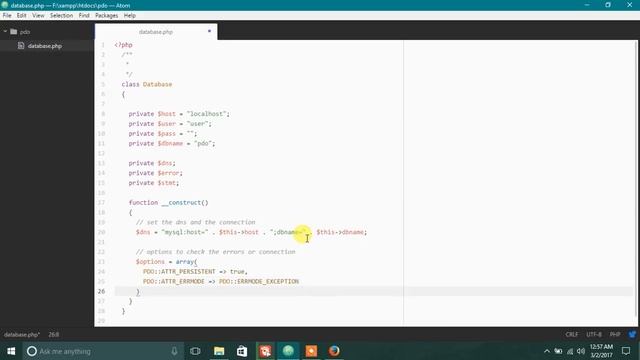Show hidden system tray icons
This screenshot has width=640, height=360.
[x=547, y=351]
